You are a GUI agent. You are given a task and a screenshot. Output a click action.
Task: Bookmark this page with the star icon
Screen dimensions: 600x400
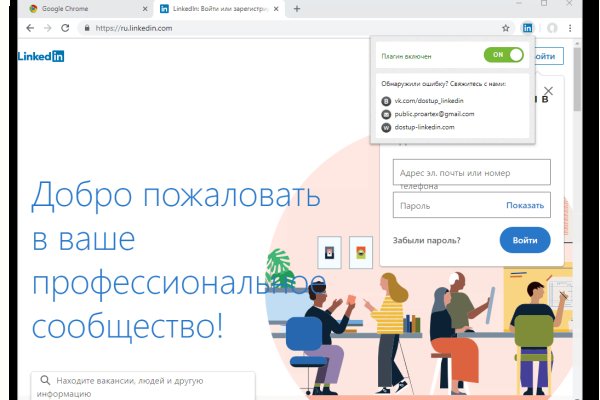[506, 28]
